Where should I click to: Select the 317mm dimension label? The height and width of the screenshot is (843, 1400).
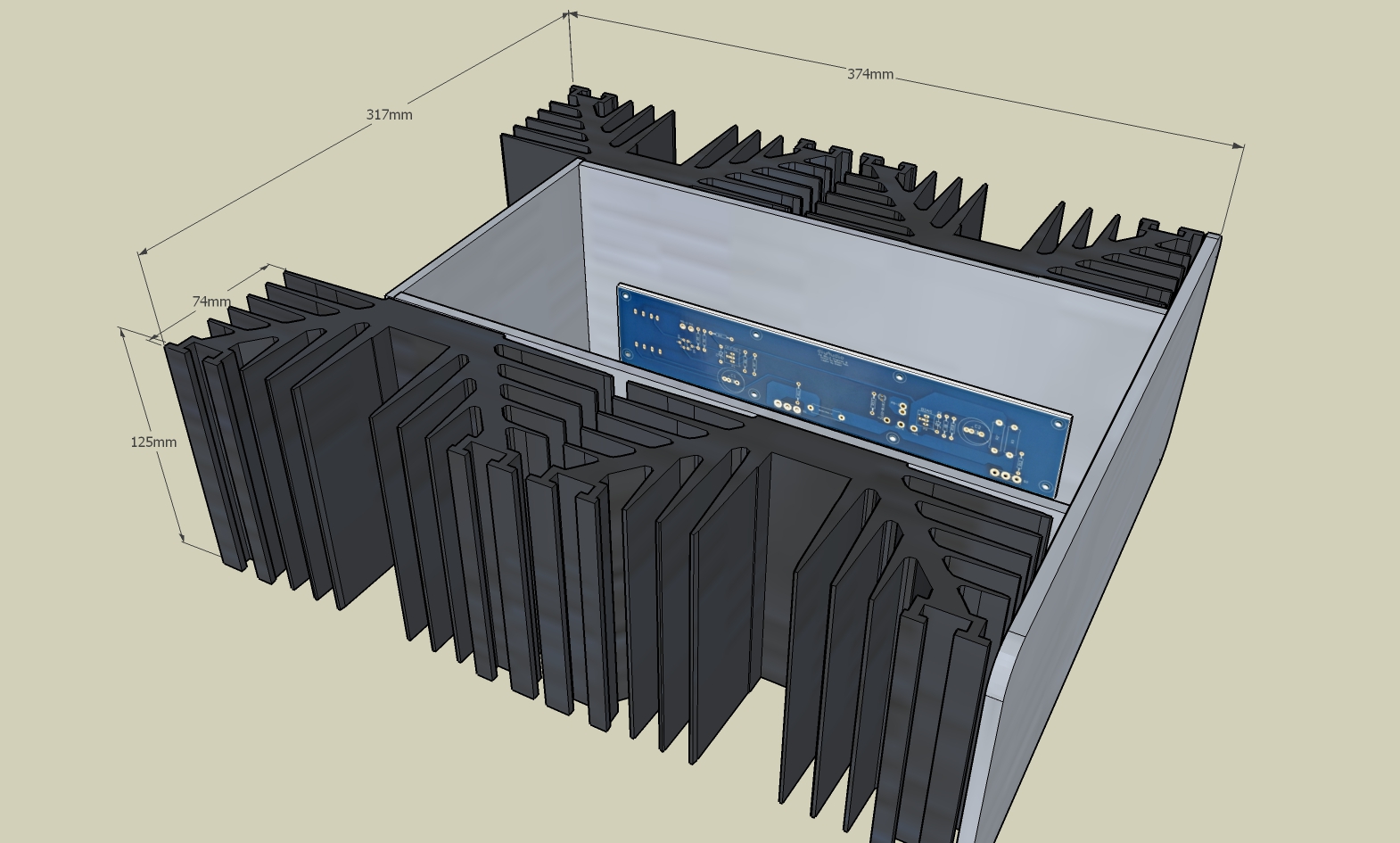tap(389, 114)
